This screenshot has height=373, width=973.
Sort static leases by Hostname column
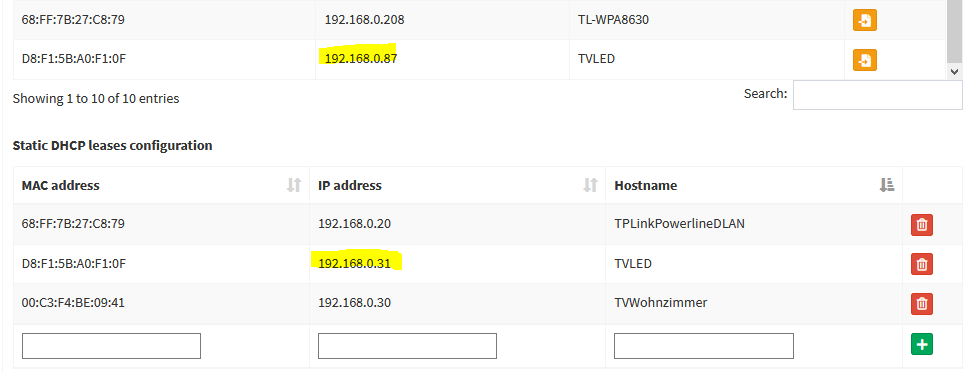coord(887,185)
